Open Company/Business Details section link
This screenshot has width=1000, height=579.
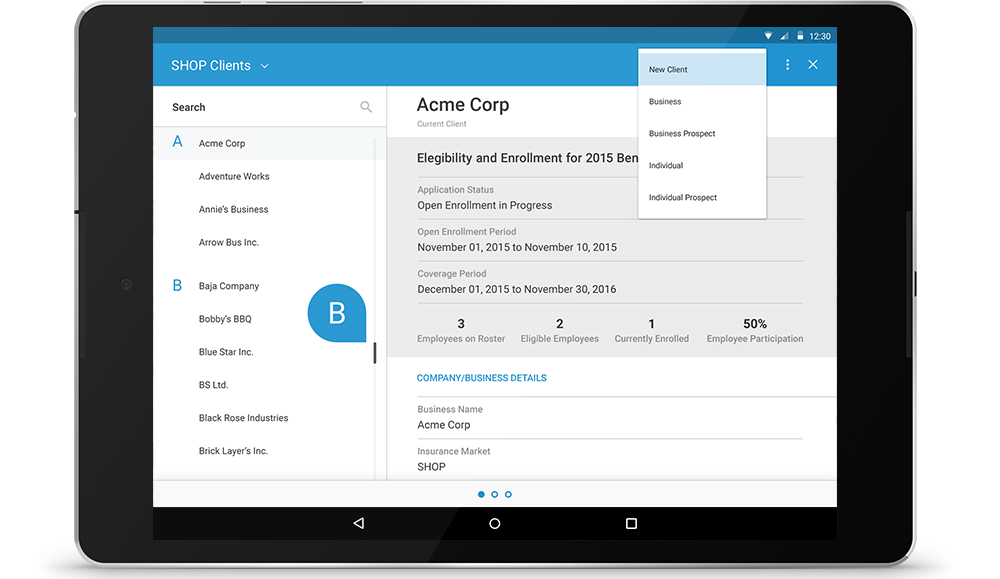click(x=482, y=378)
